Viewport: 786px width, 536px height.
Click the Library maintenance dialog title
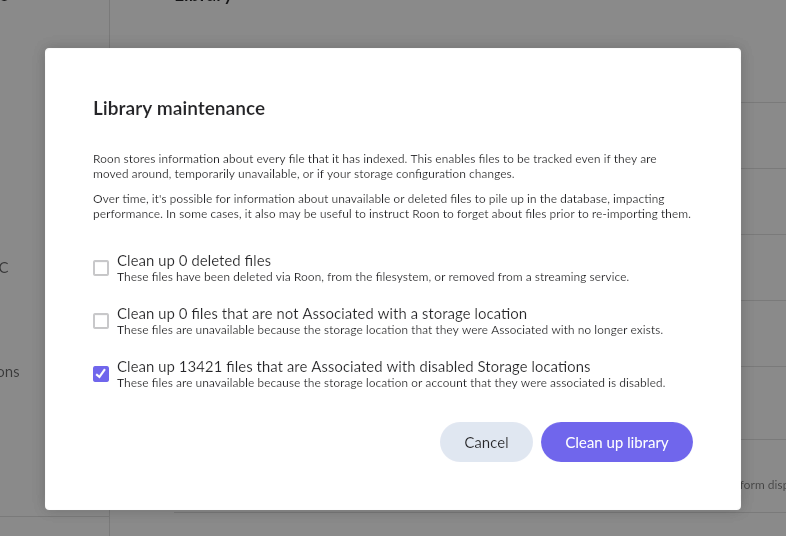pyautogui.click(x=179, y=108)
